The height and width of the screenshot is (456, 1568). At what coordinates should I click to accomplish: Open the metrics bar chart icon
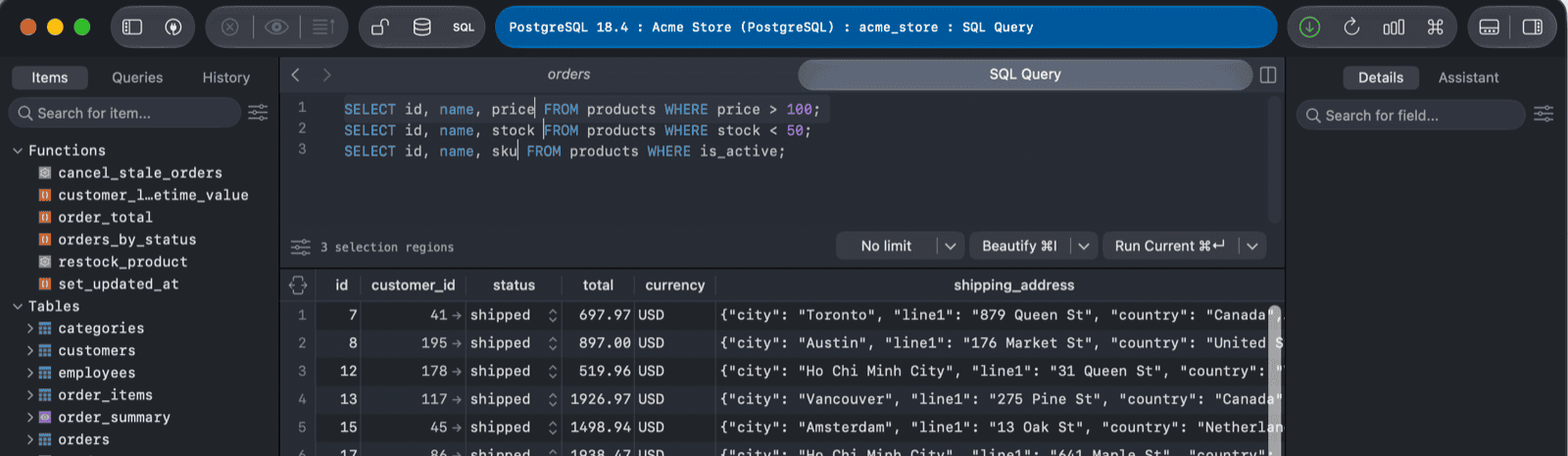[x=1394, y=27]
